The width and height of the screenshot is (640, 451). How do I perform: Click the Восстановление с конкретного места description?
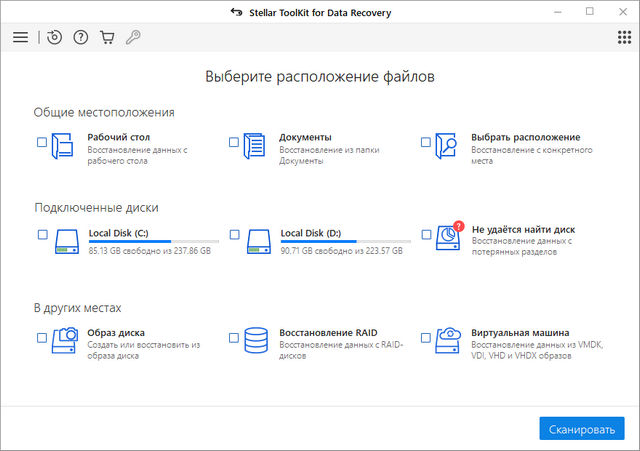(x=532, y=156)
